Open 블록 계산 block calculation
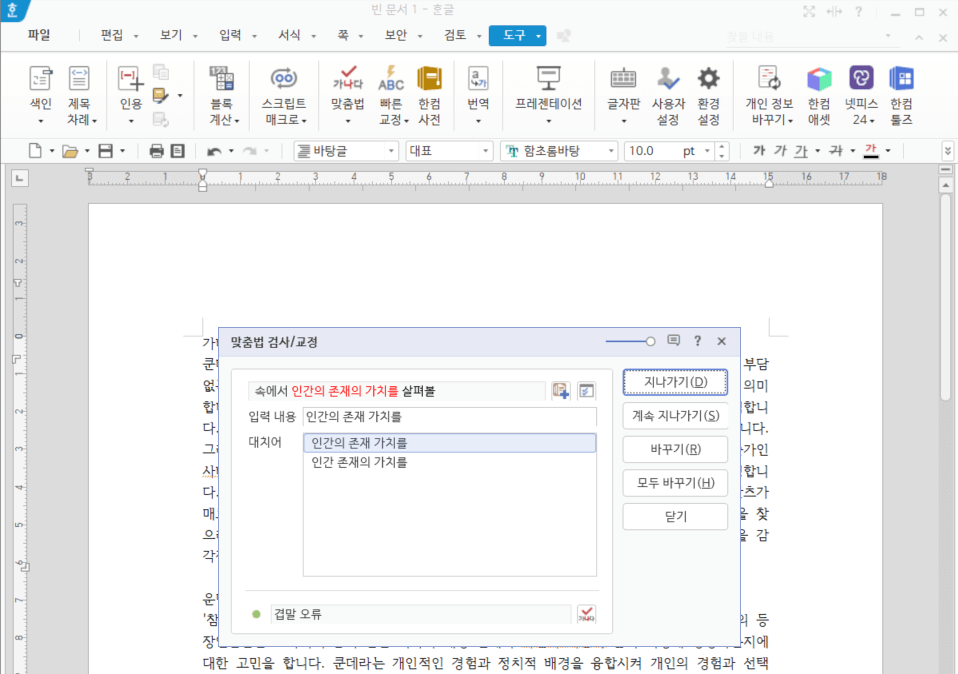Viewport: 958px width, 674px height. 222,94
